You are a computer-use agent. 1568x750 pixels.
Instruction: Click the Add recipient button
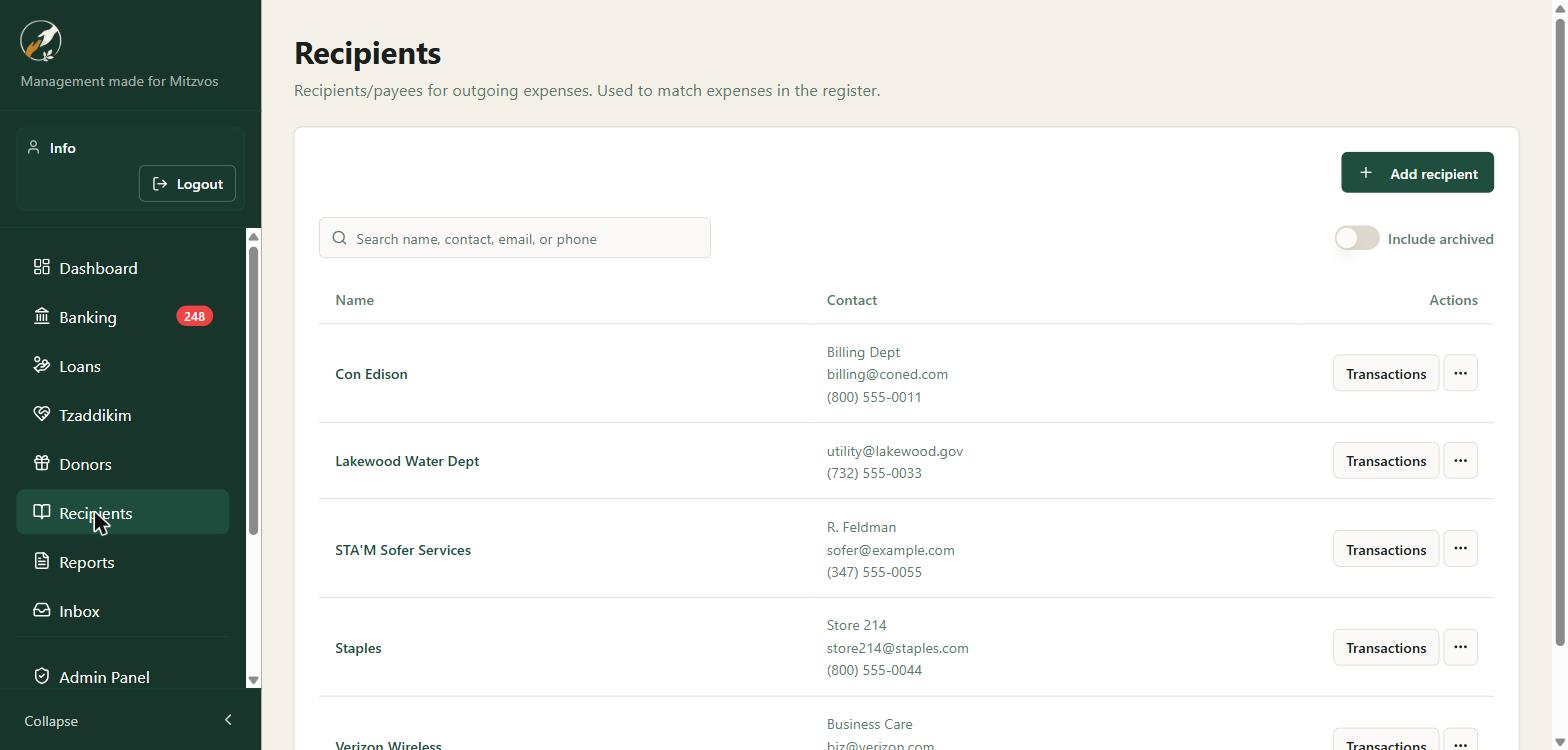pos(1417,173)
